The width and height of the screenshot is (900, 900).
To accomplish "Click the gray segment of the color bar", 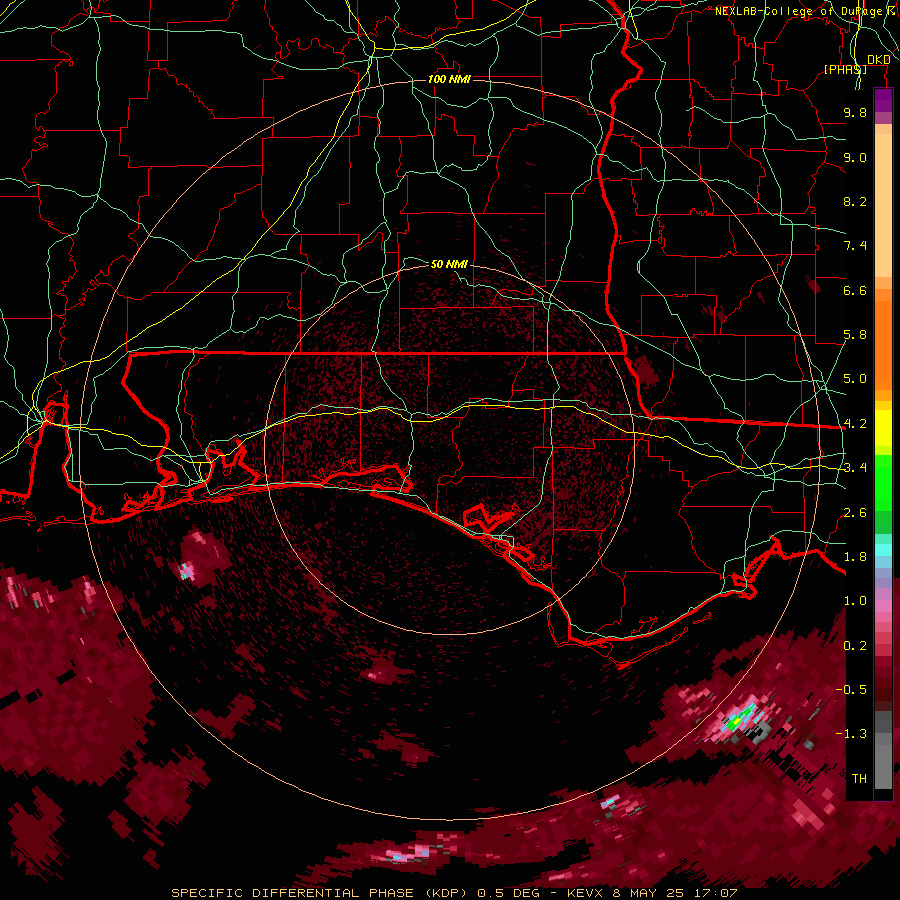I will (883, 749).
